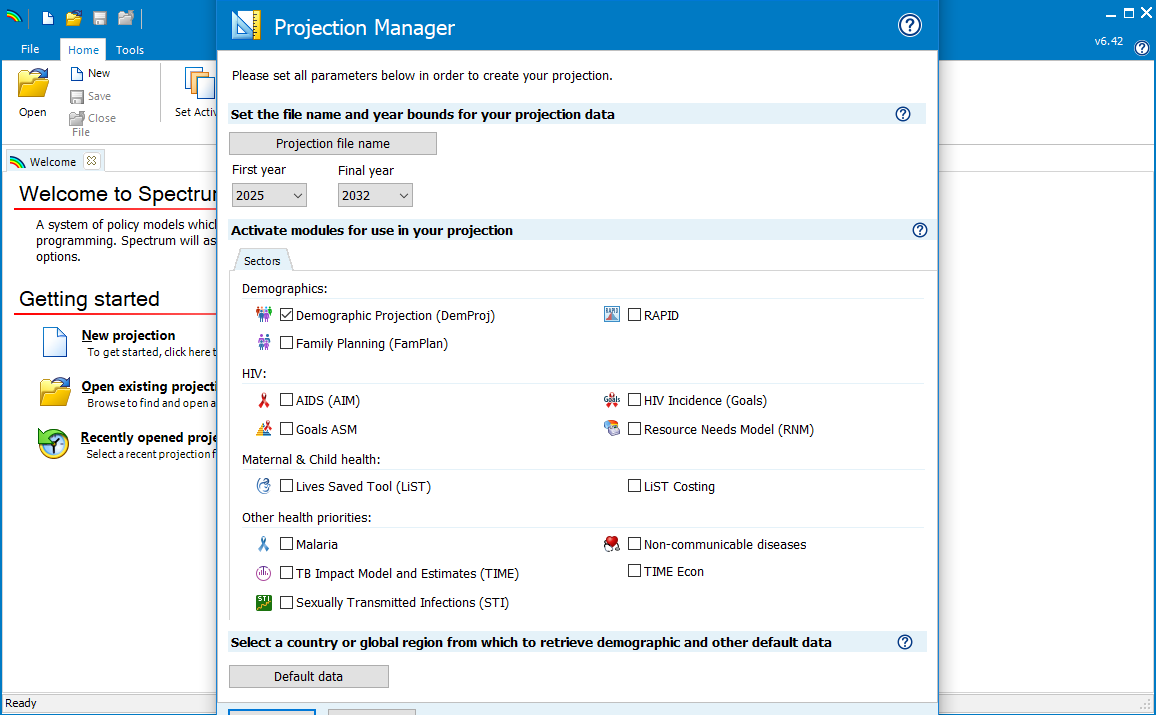Click the Ready status bar text
This screenshot has height=715, width=1156.
coord(21,703)
